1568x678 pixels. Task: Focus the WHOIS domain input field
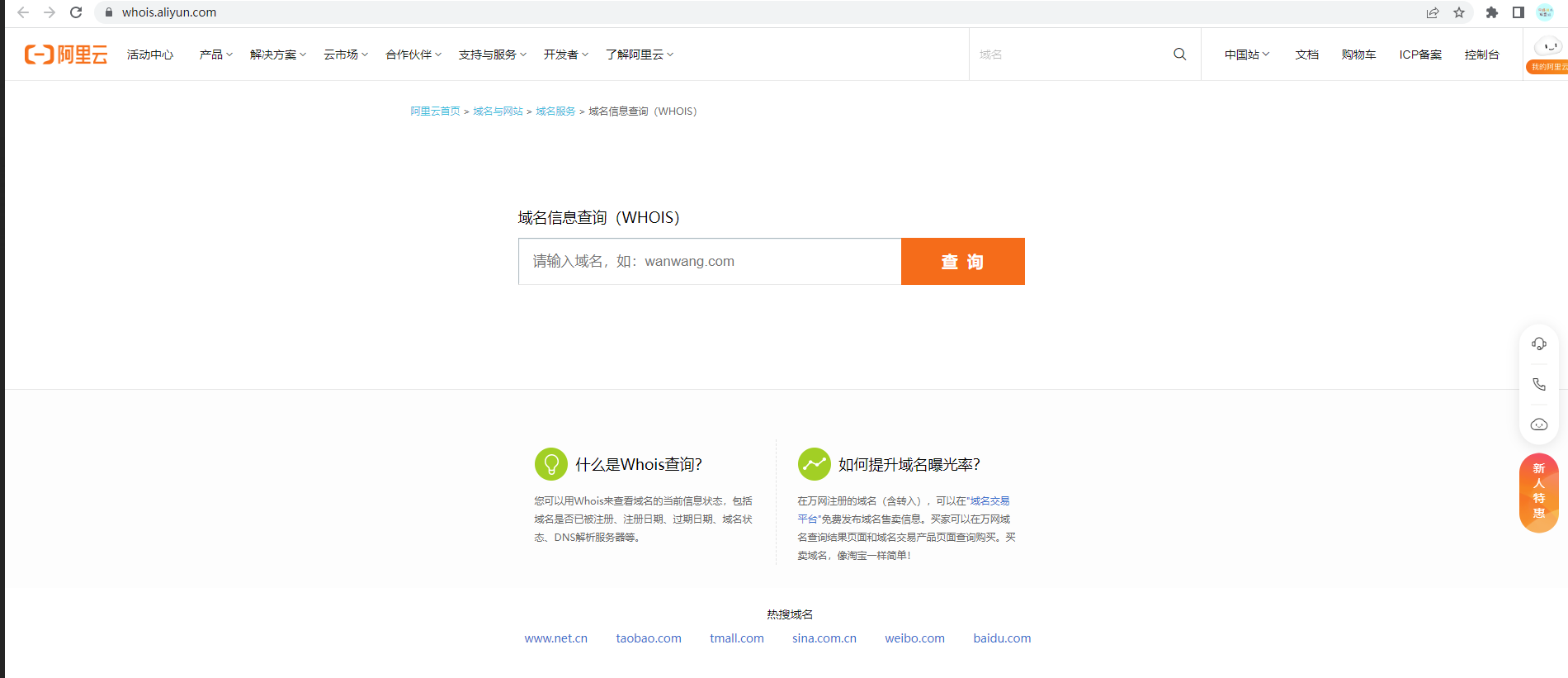tap(710, 261)
